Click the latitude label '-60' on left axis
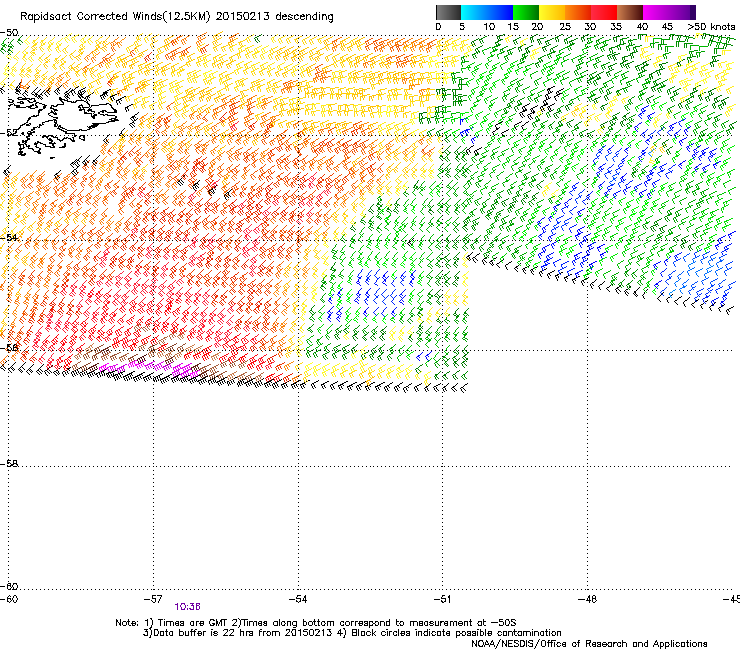The image size is (740, 650). point(9,587)
